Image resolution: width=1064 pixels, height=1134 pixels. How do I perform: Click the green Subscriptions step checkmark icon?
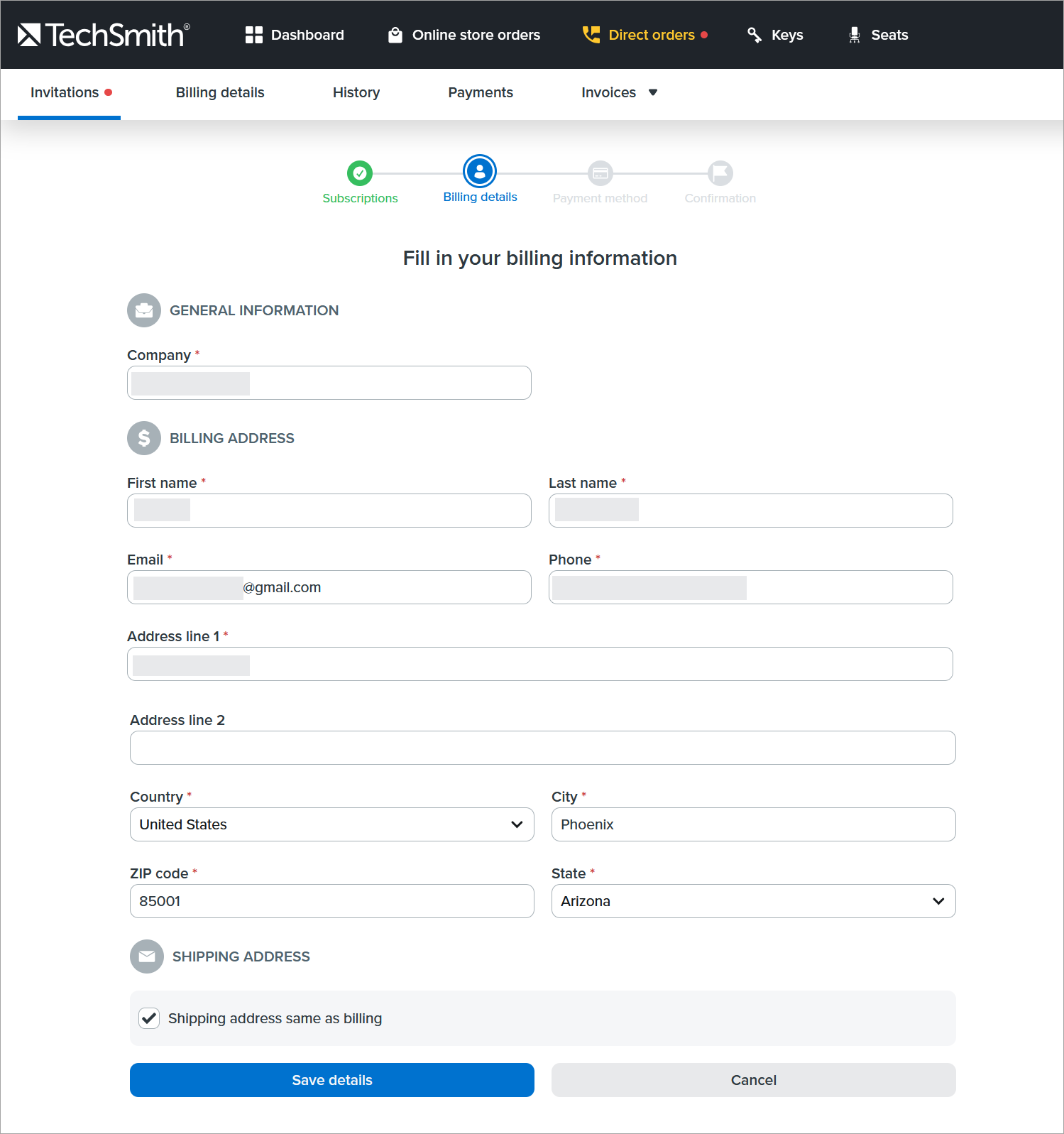click(360, 173)
